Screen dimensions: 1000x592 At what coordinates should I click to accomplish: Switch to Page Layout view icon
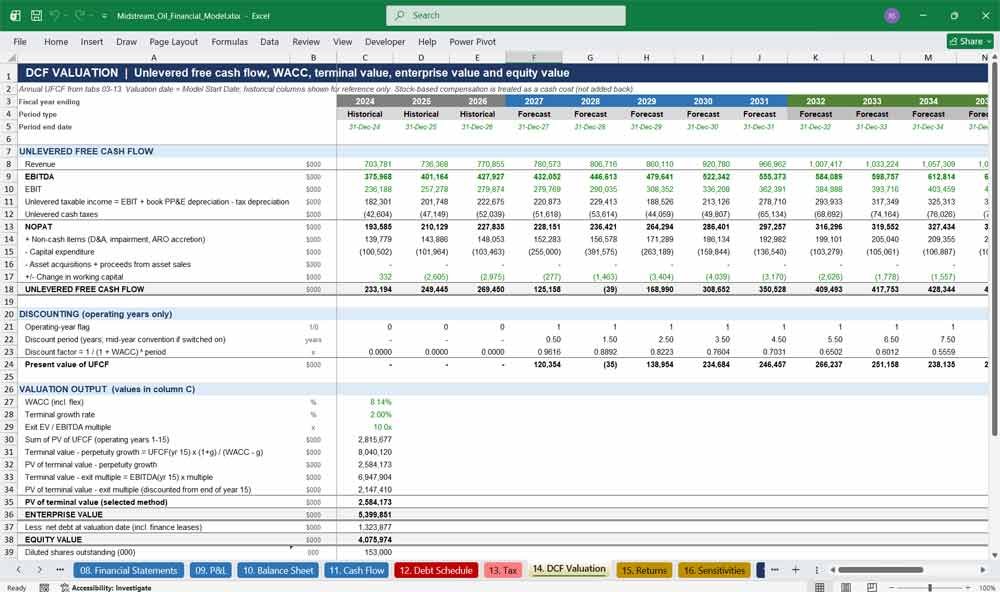[x=846, y=587]
